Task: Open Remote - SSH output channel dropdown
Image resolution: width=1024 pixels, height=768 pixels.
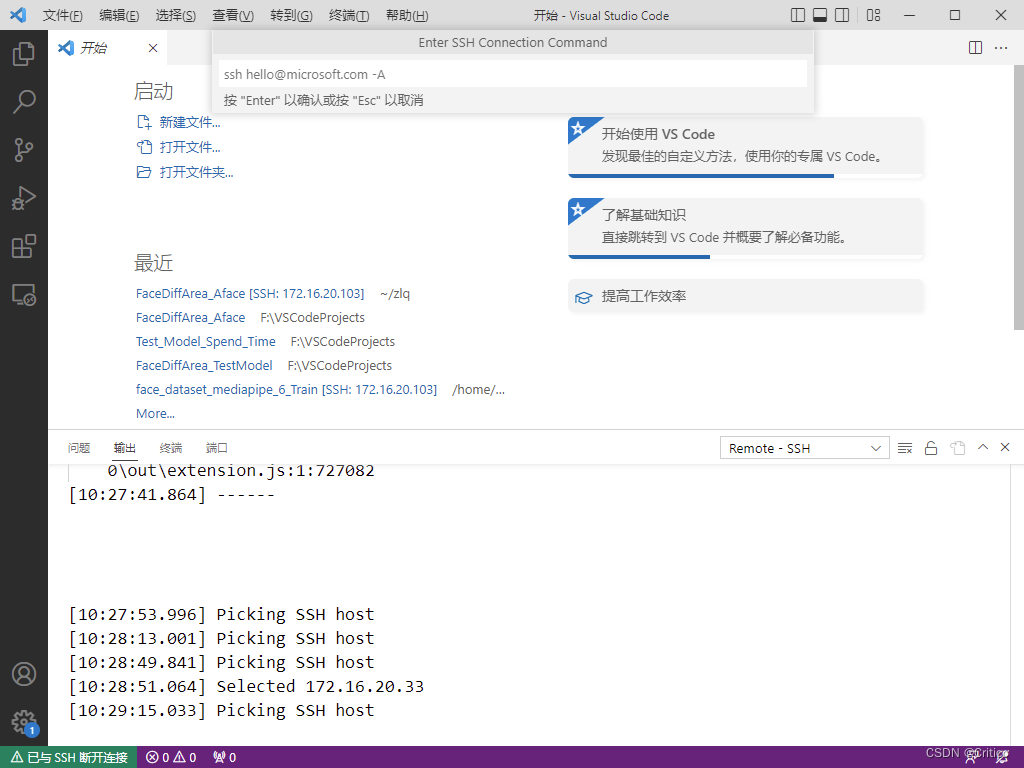Action: 805,448
